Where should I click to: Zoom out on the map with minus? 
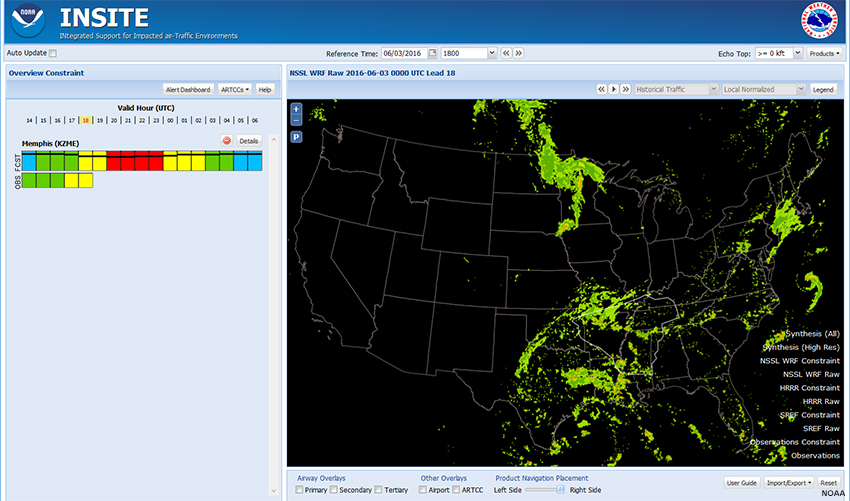pyautogui.click(x=296, y=120)
